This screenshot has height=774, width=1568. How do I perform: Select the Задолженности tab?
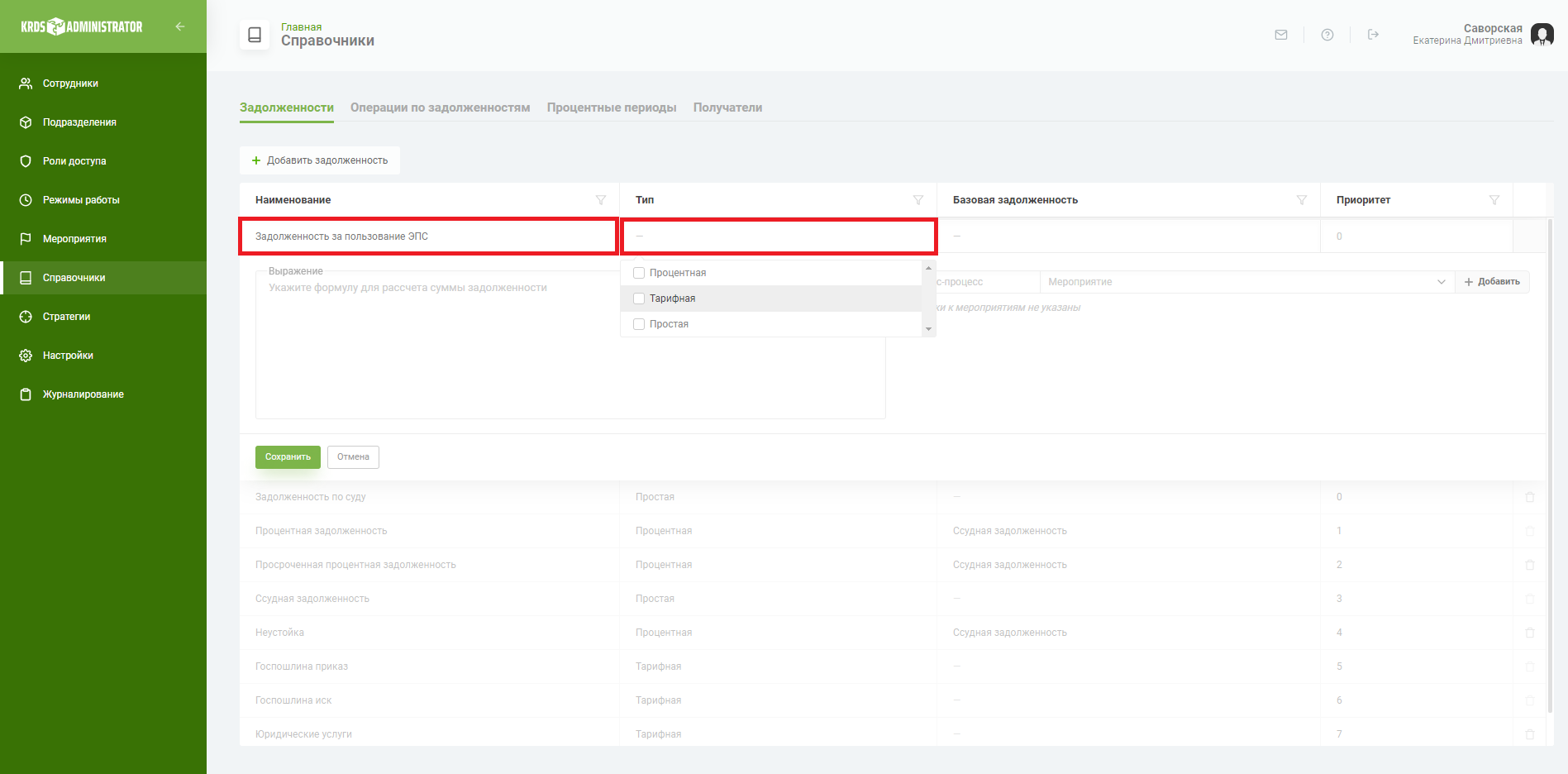287,107
